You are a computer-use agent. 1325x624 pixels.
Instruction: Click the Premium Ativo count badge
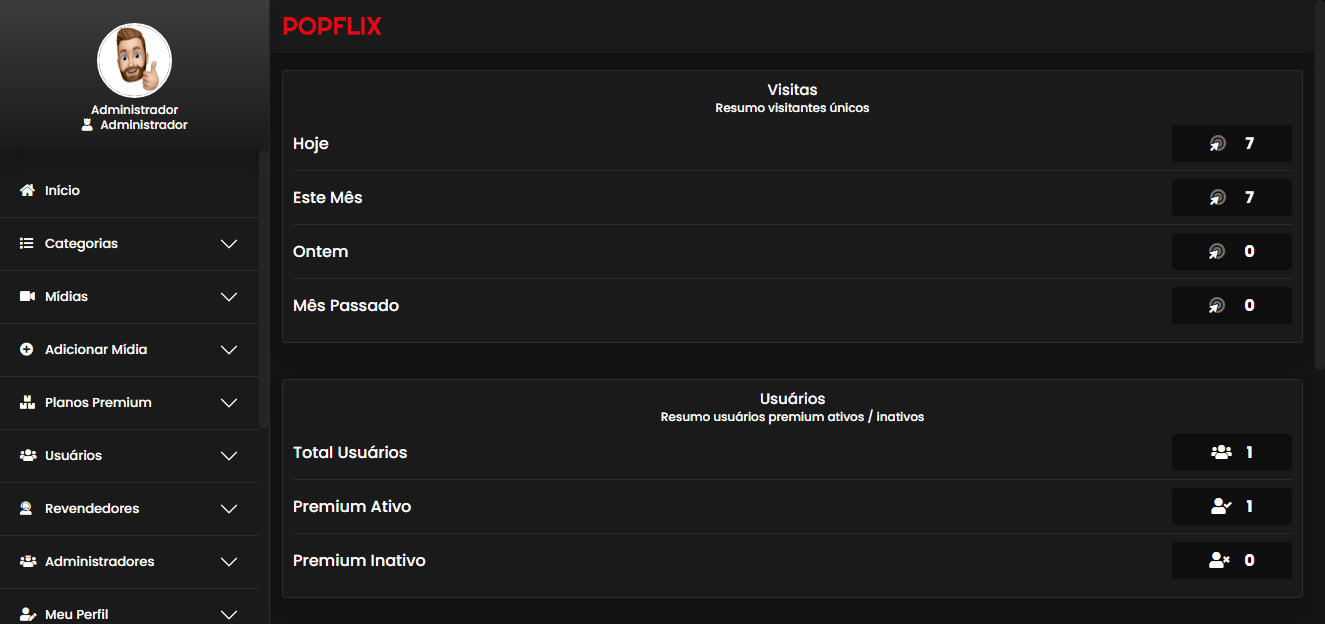click(1231, 507)
